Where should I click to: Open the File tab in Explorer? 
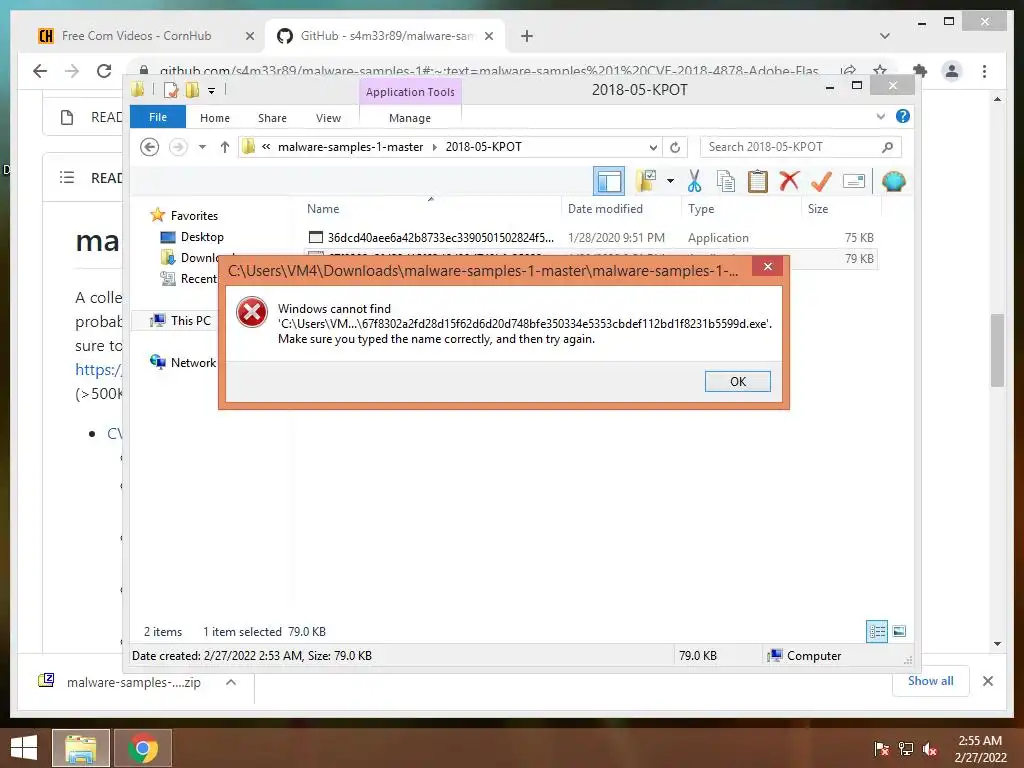click(158, 117)
